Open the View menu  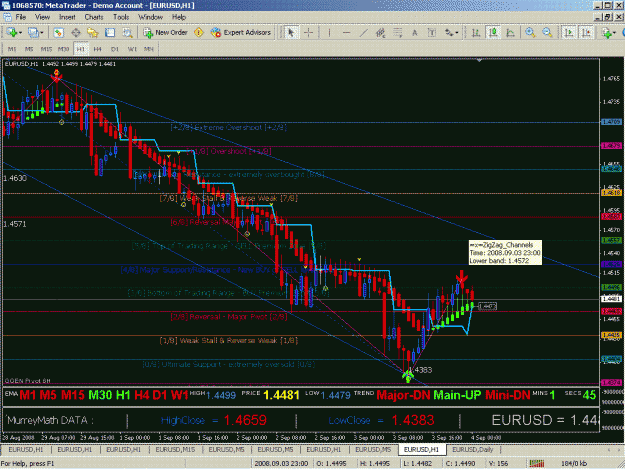click(x=42, y=17)
